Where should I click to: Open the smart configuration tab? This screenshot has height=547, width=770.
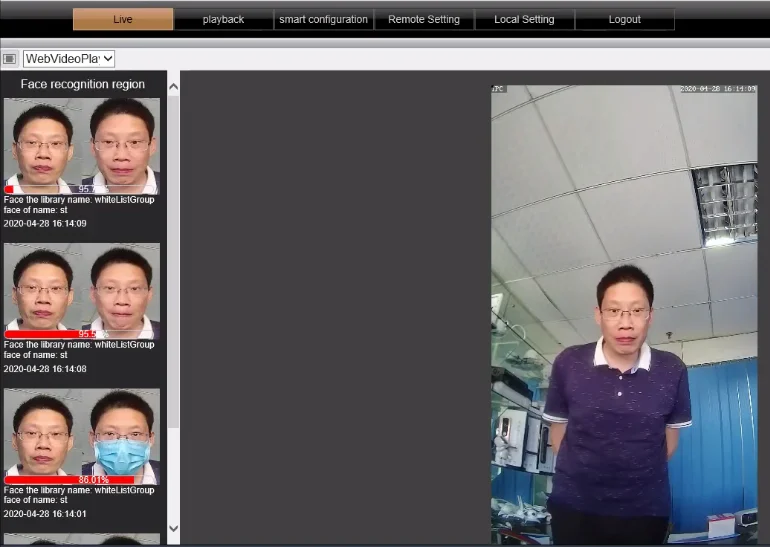324,19
